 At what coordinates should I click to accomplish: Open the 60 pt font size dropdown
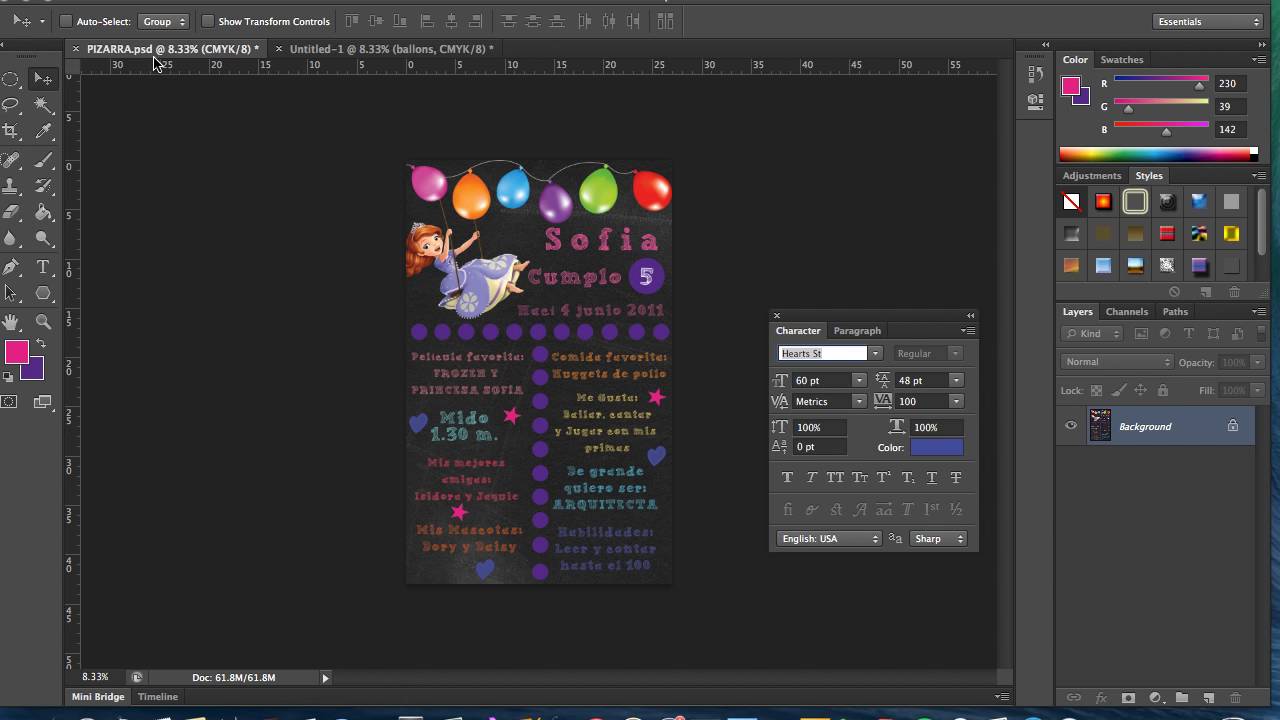click(x=859, y=380)
